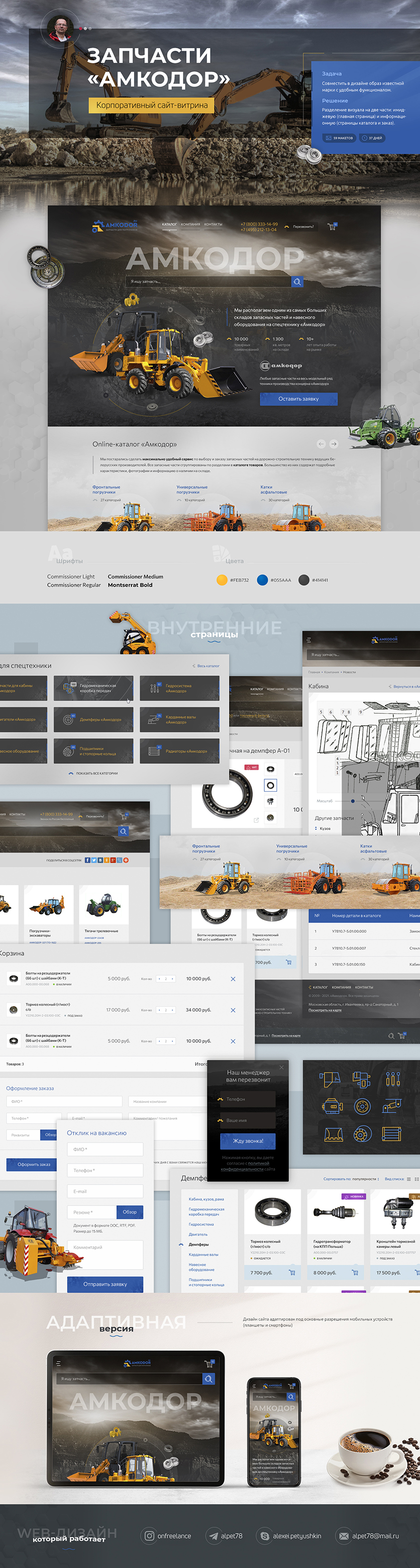Tap the search button in the tablet mockup
The image size is (420, 1568).
tap(208, 1379)
